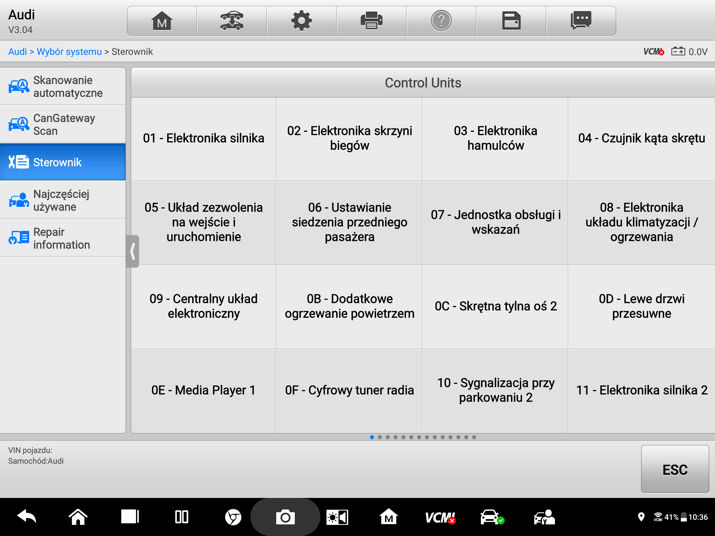
Task: Open 02 - Elektronika skrzyni biegów
Action: coord(349,138)
